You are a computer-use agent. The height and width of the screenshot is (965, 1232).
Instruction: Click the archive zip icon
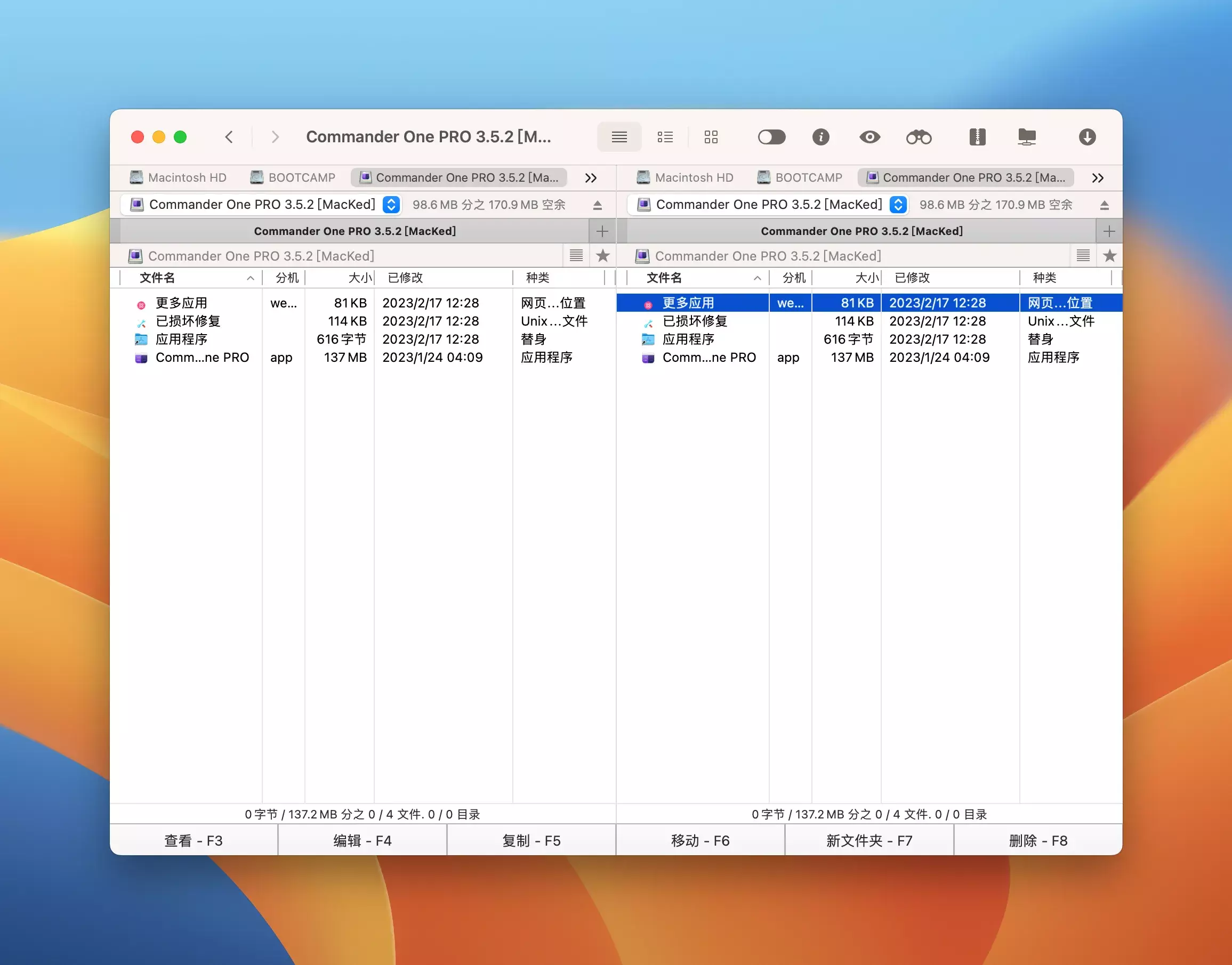pos(977,137)
